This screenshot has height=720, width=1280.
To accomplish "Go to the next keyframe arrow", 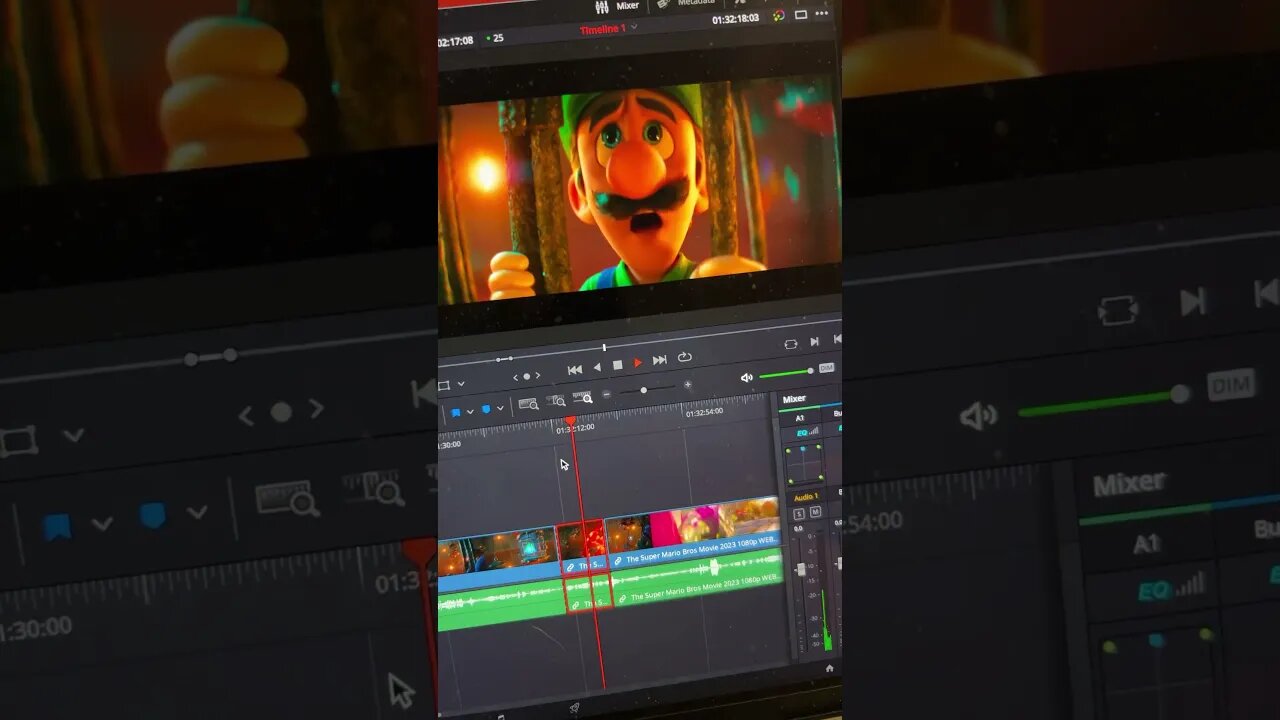I will coord(538,375).
